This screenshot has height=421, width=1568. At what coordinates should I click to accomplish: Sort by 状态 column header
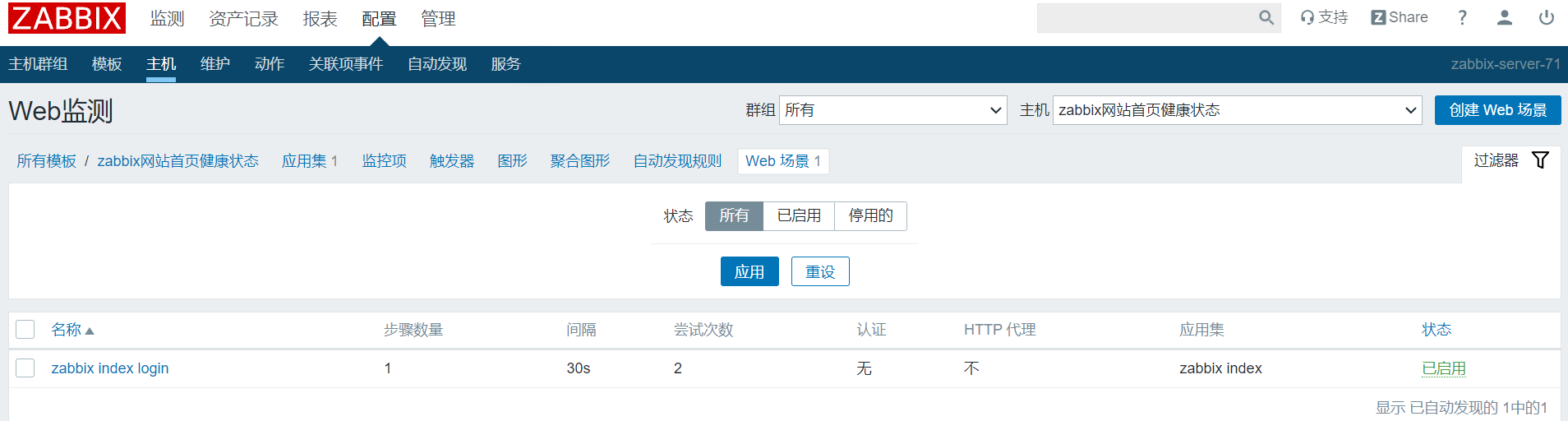tap(1437, 330)
